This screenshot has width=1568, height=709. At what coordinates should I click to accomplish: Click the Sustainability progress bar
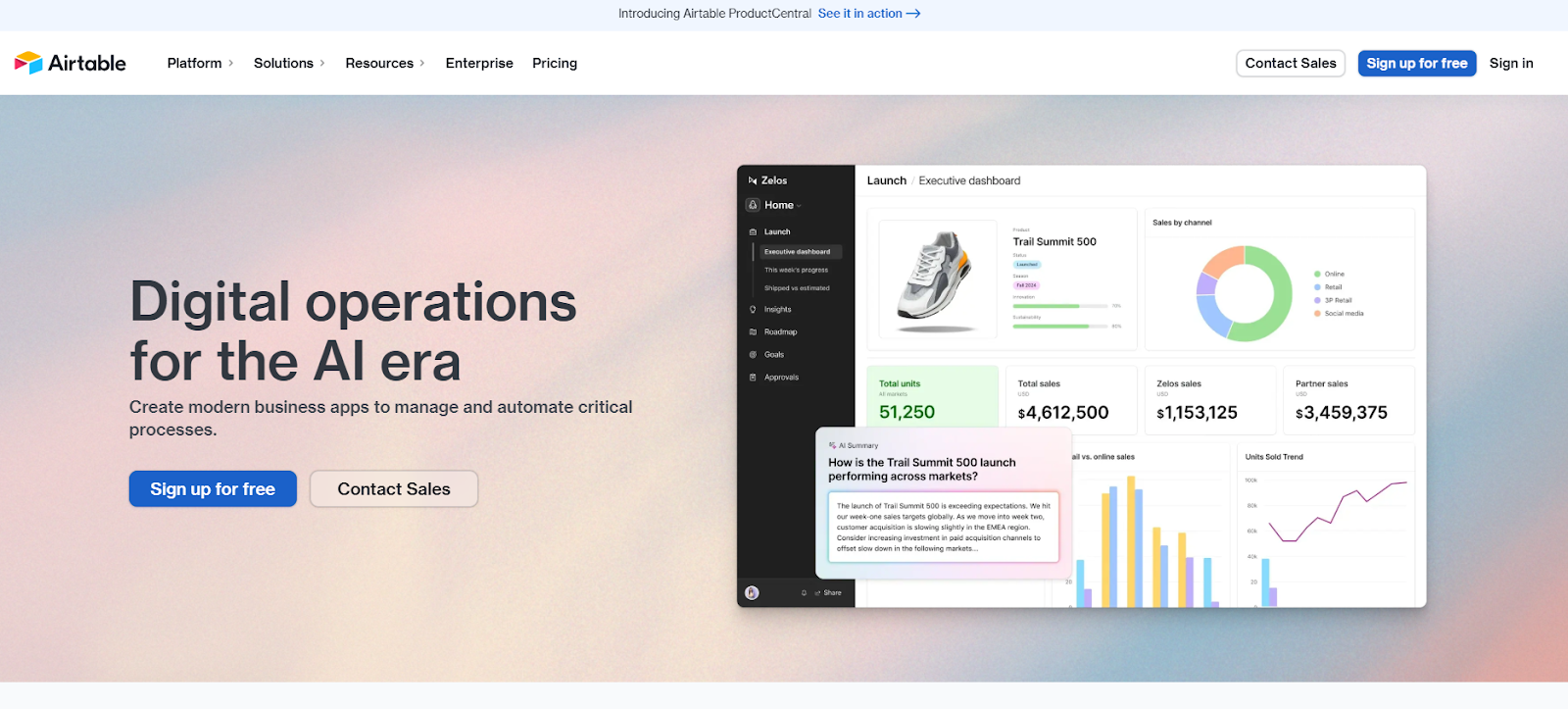pos(1060,327)
